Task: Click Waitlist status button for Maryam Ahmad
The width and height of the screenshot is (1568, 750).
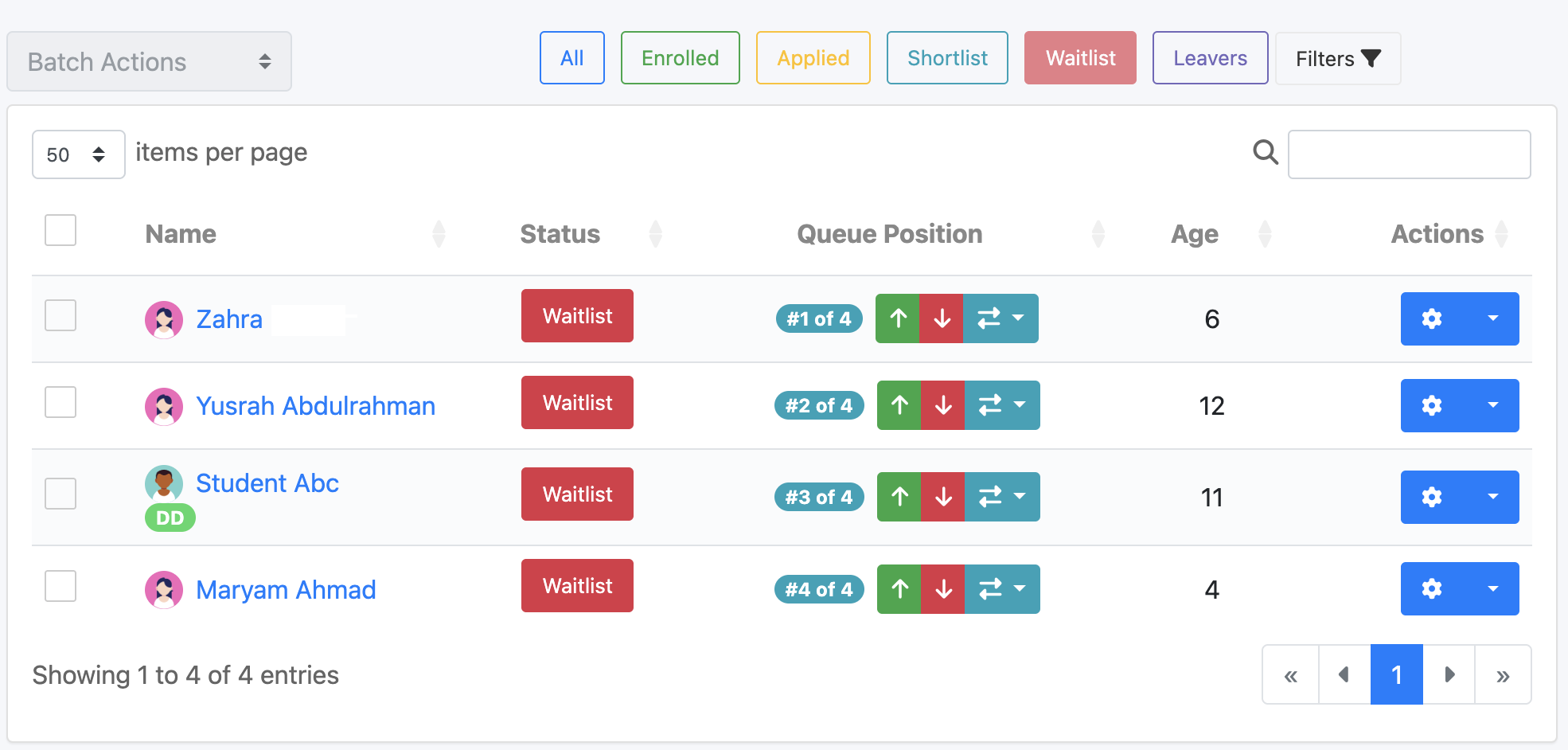Action: point(577,586)
